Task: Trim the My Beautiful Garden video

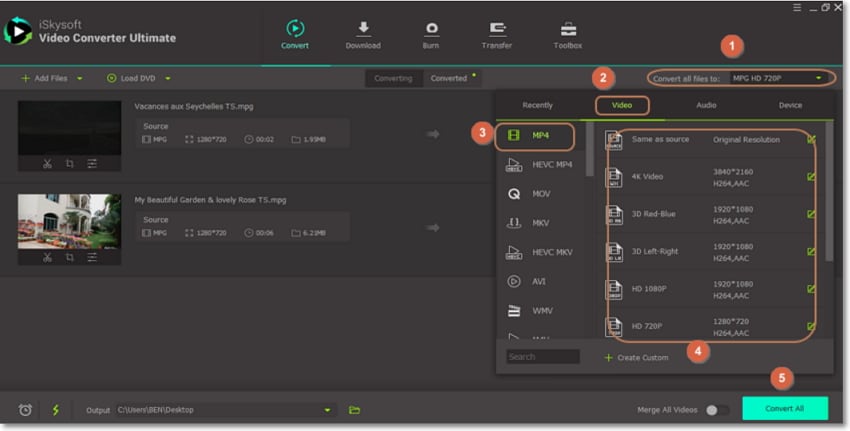Action: click(x=47, y=257)
